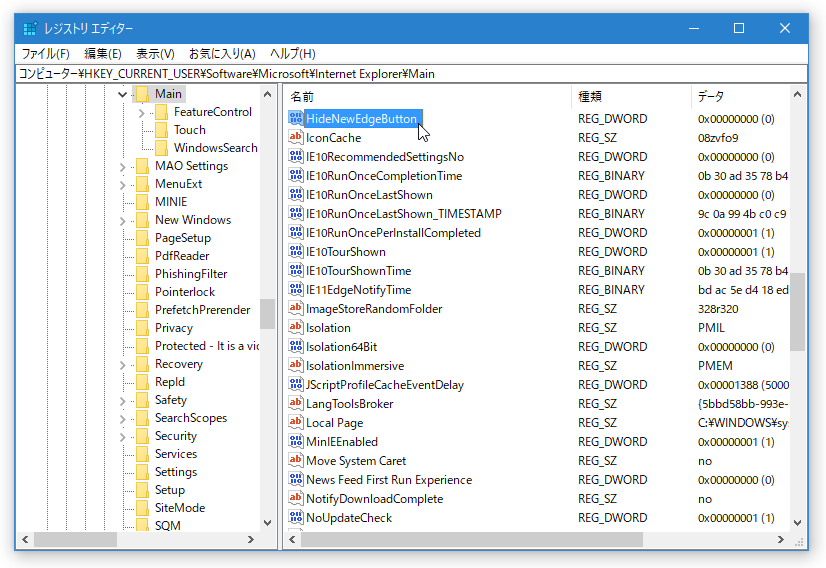
Task: Click the NoUpdateCheck DWORD icon
Action: [296, 516]
